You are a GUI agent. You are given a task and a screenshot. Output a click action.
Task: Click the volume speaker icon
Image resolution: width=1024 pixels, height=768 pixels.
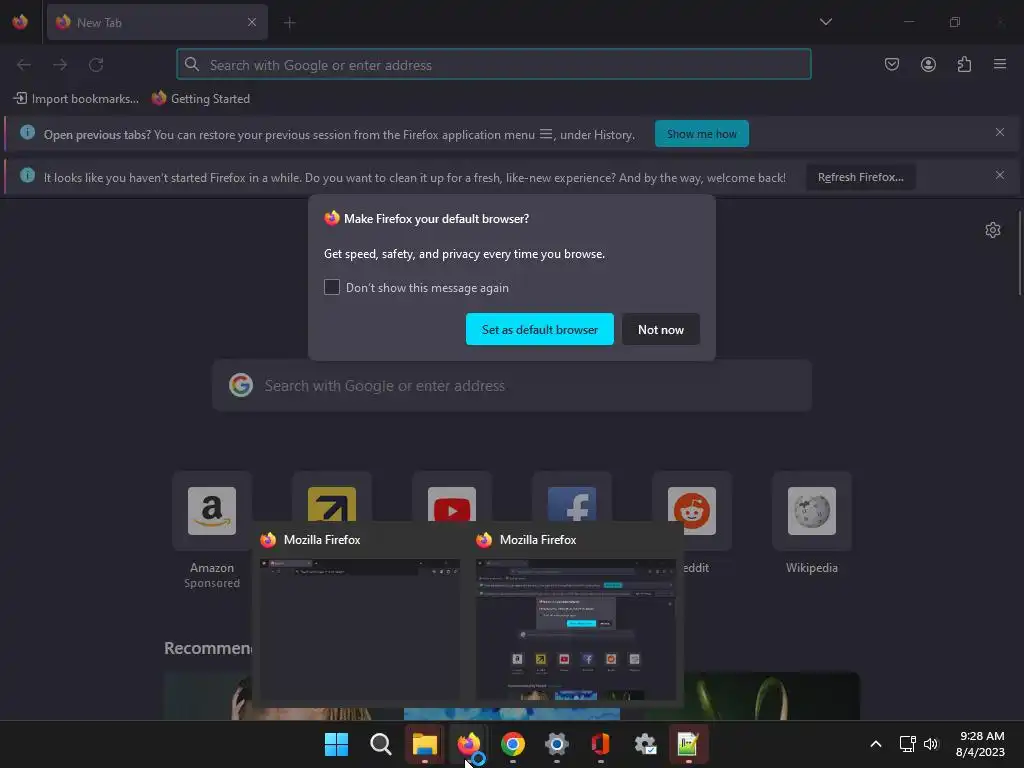pyautogui.click(x=931, y=744)
